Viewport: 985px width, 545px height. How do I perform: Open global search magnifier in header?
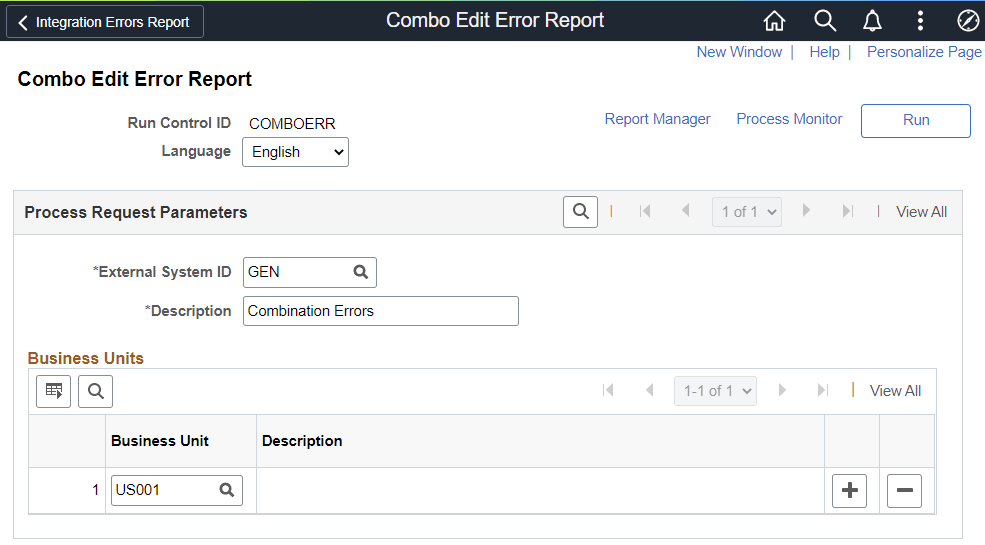(825, 21)
